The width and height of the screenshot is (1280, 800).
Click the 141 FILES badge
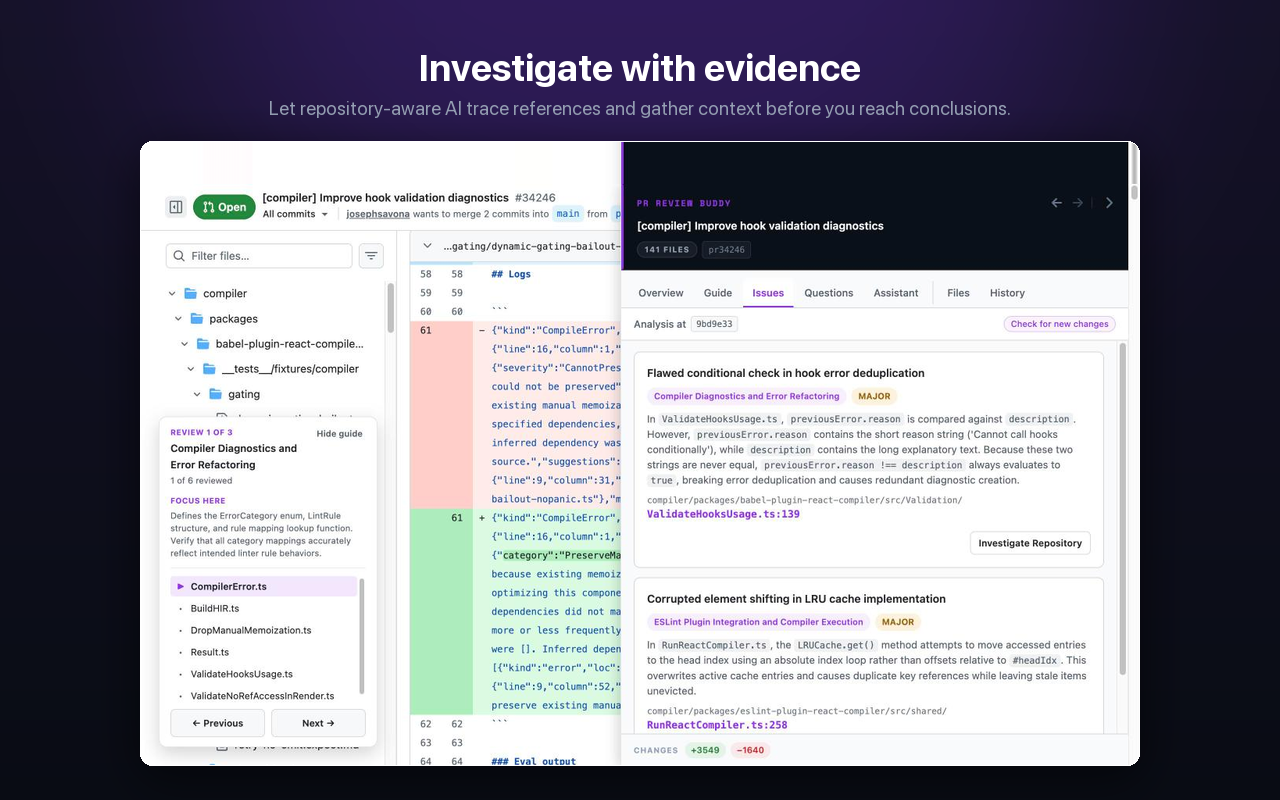coord(667,250)
